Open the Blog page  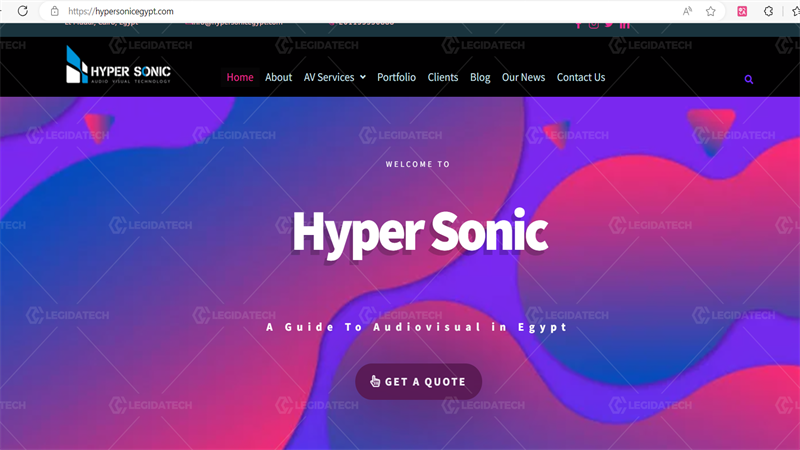pyautogui.click(x=480, y=77)
